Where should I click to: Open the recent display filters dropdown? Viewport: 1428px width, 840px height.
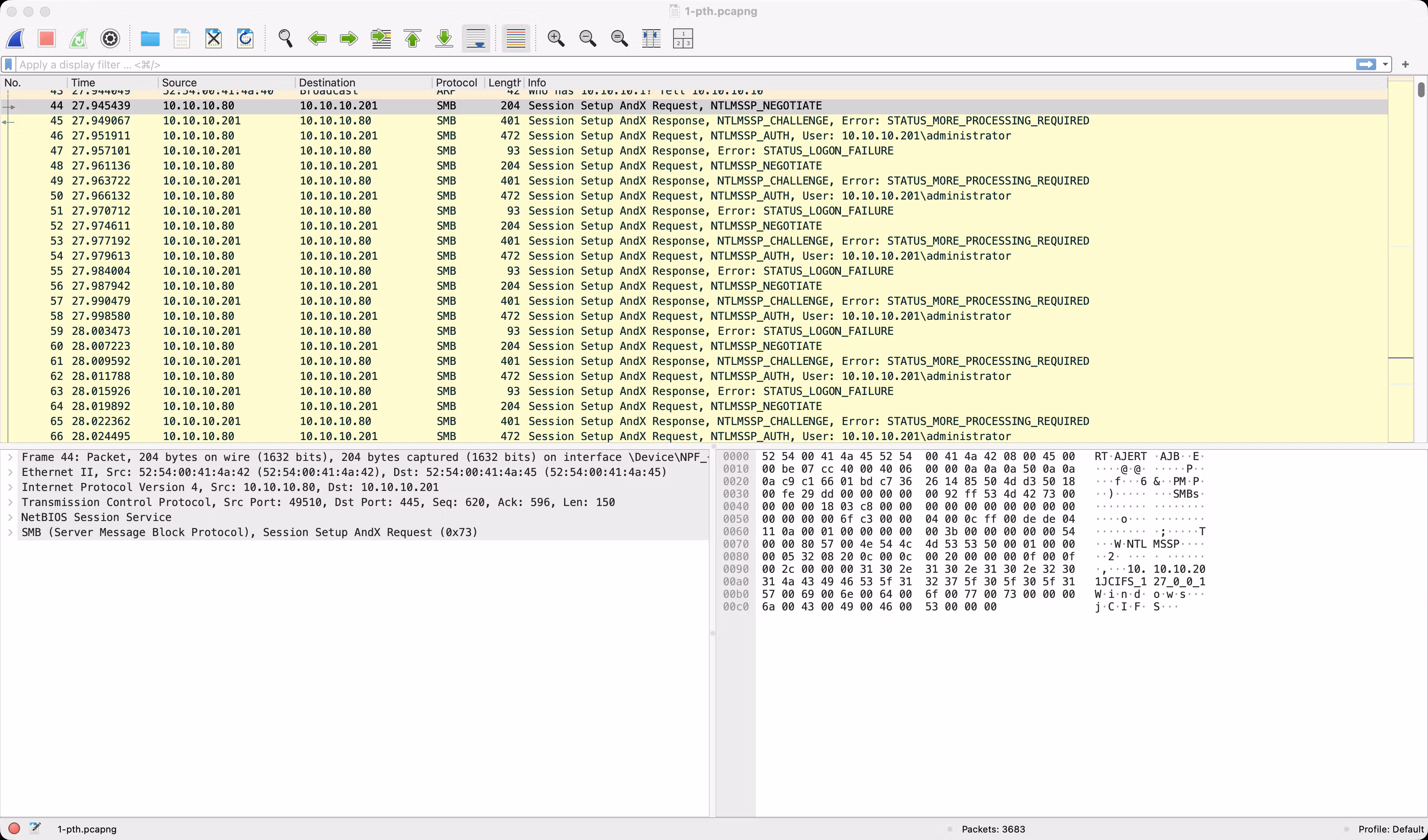pyautogui.click(x=1385, y=65)
